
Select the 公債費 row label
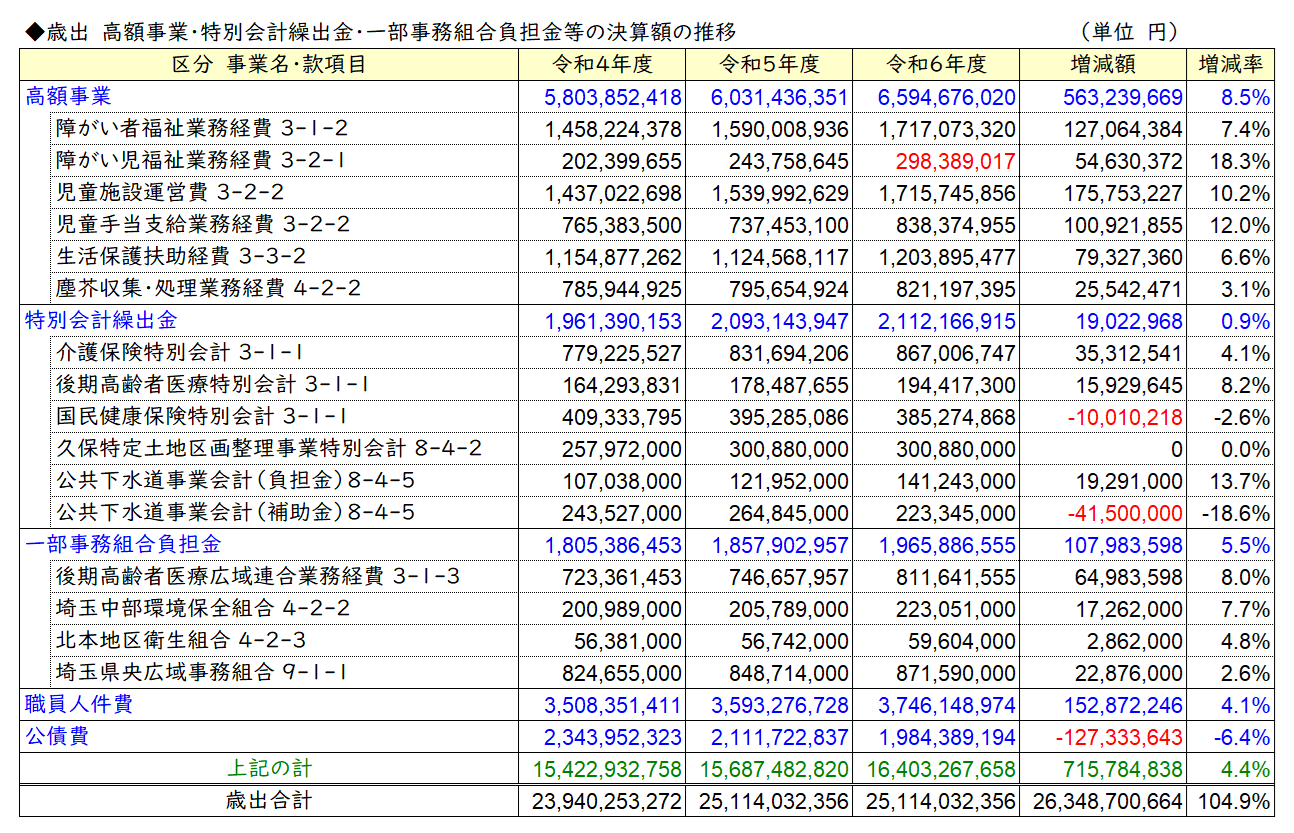click(57, 737)
